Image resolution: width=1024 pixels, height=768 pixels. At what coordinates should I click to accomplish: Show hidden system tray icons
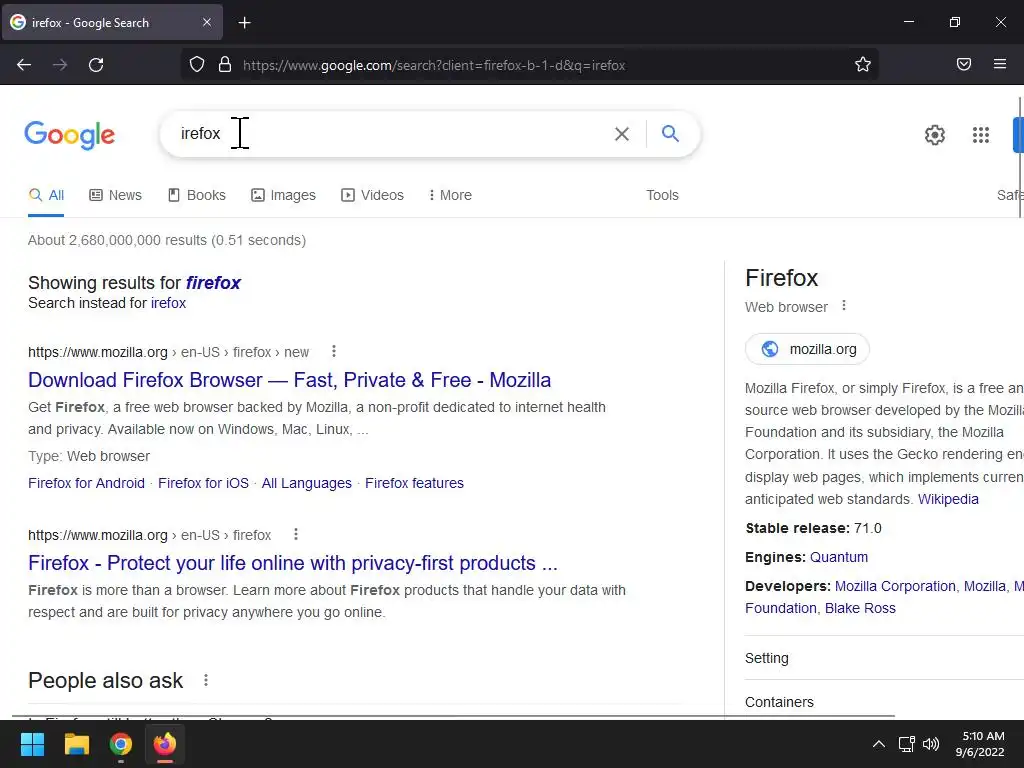pos(879,744)
